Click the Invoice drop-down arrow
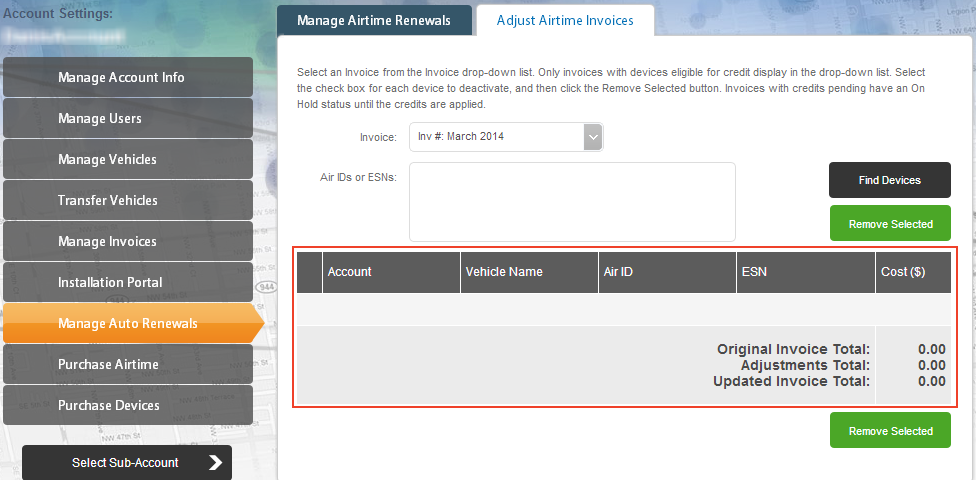The image size is (976, 484). coord(593,137)
